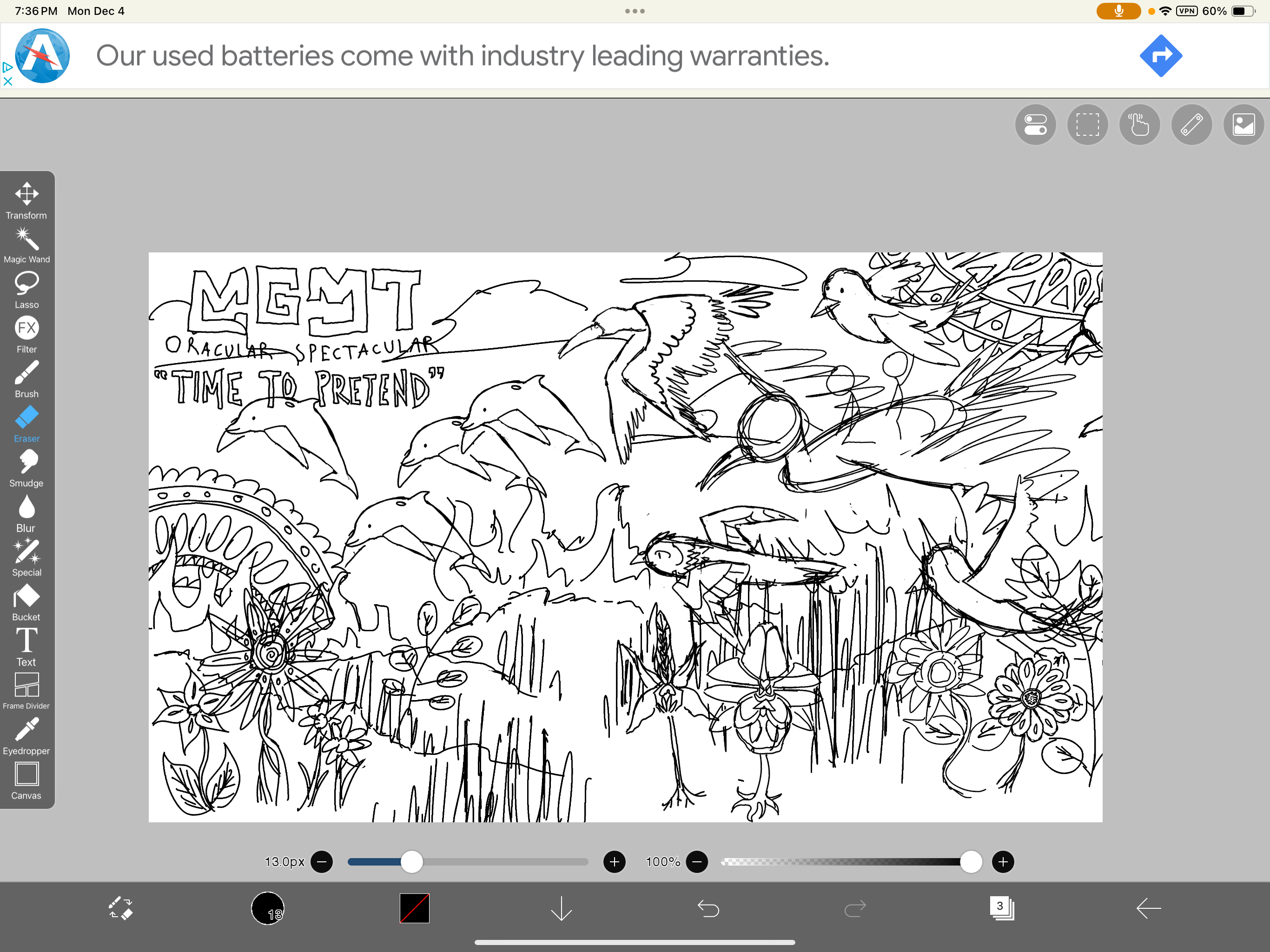Select the Lasso tool
The image size is (1270, 952).
tap(26, 290)
